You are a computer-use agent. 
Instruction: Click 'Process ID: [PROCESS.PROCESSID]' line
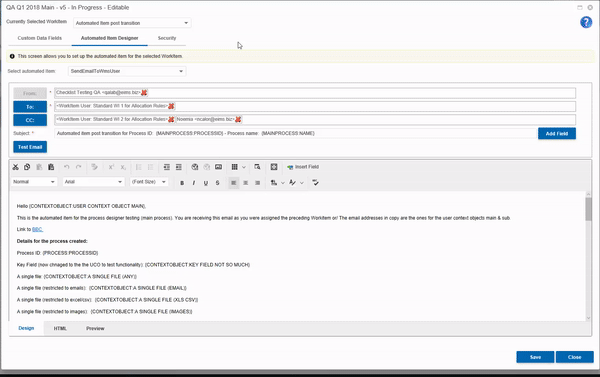tap(57, 253)
